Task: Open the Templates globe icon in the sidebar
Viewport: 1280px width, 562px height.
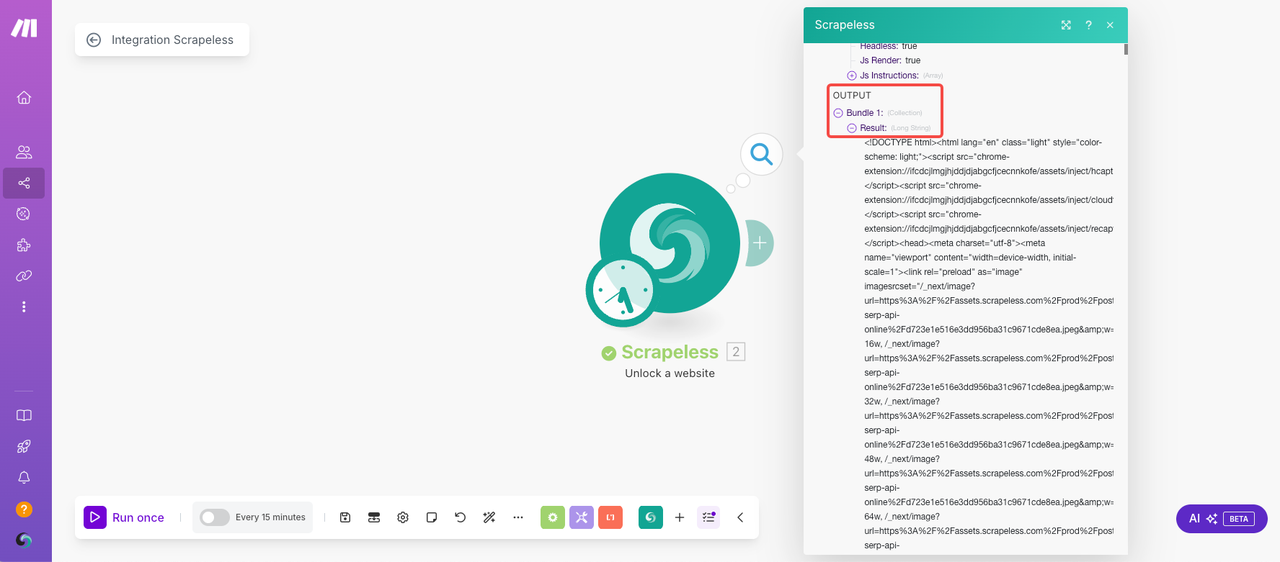Action: (x=24, y=214)
